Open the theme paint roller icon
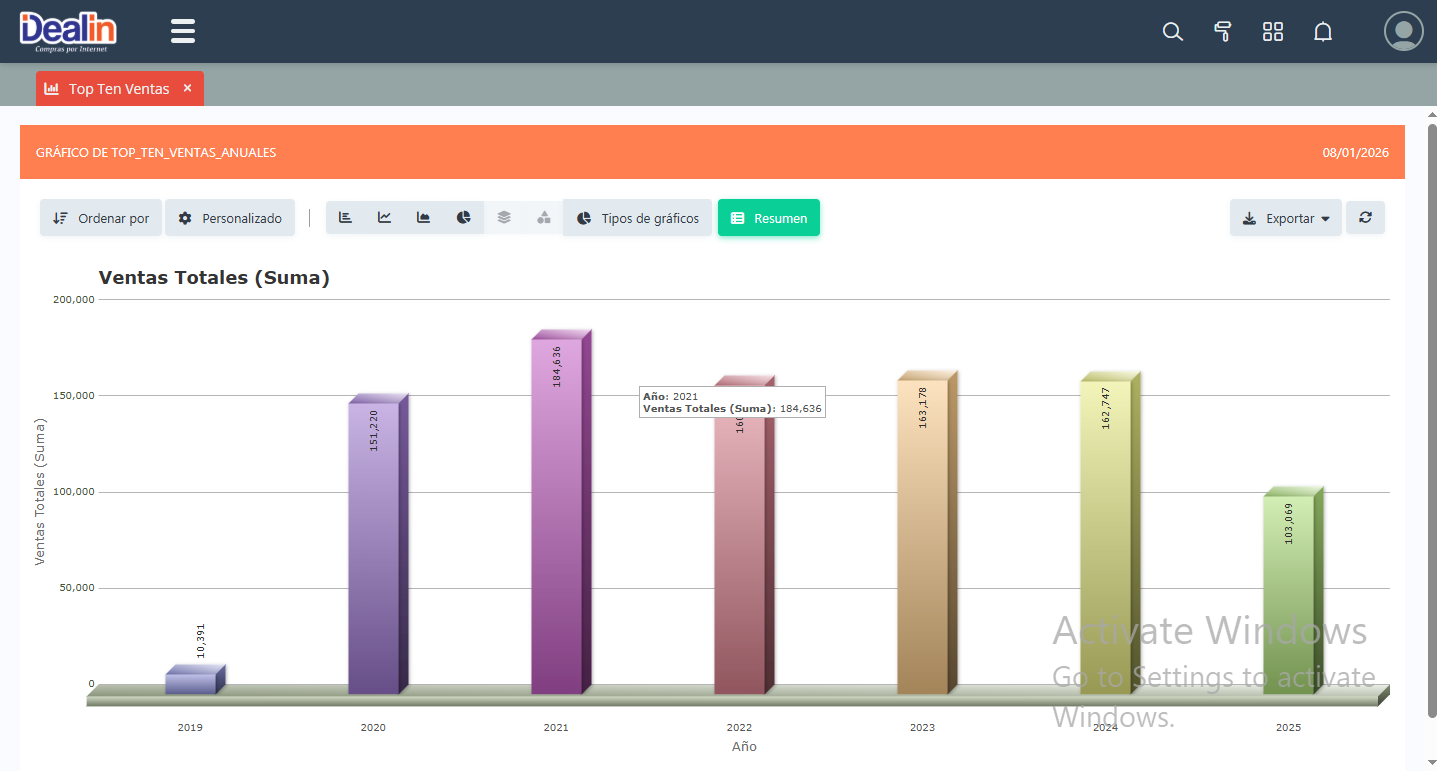 pos(1222,32)
